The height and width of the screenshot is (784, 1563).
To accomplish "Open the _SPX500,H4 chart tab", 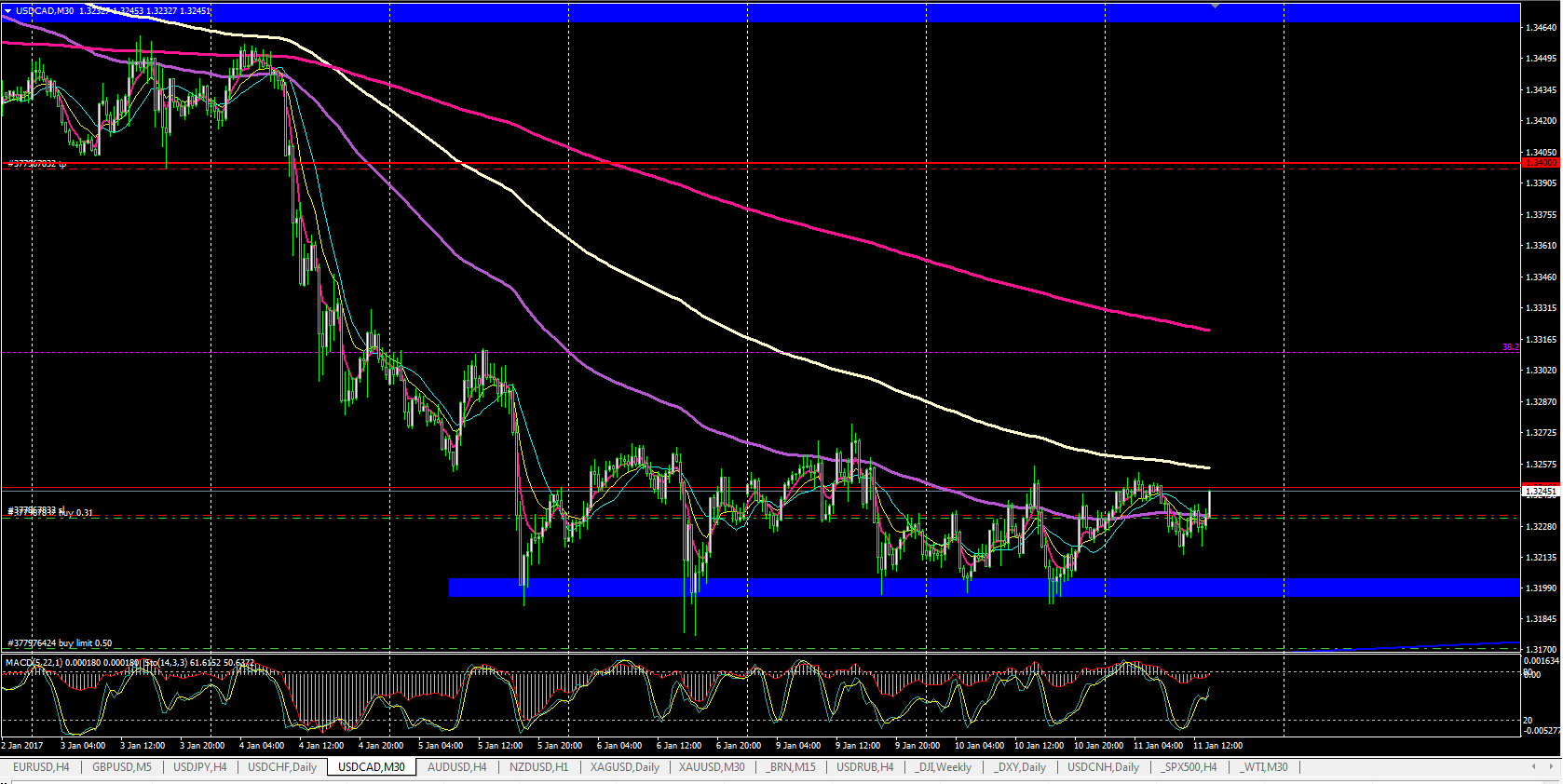I will pyautogui.click(x=1189, y=767).
